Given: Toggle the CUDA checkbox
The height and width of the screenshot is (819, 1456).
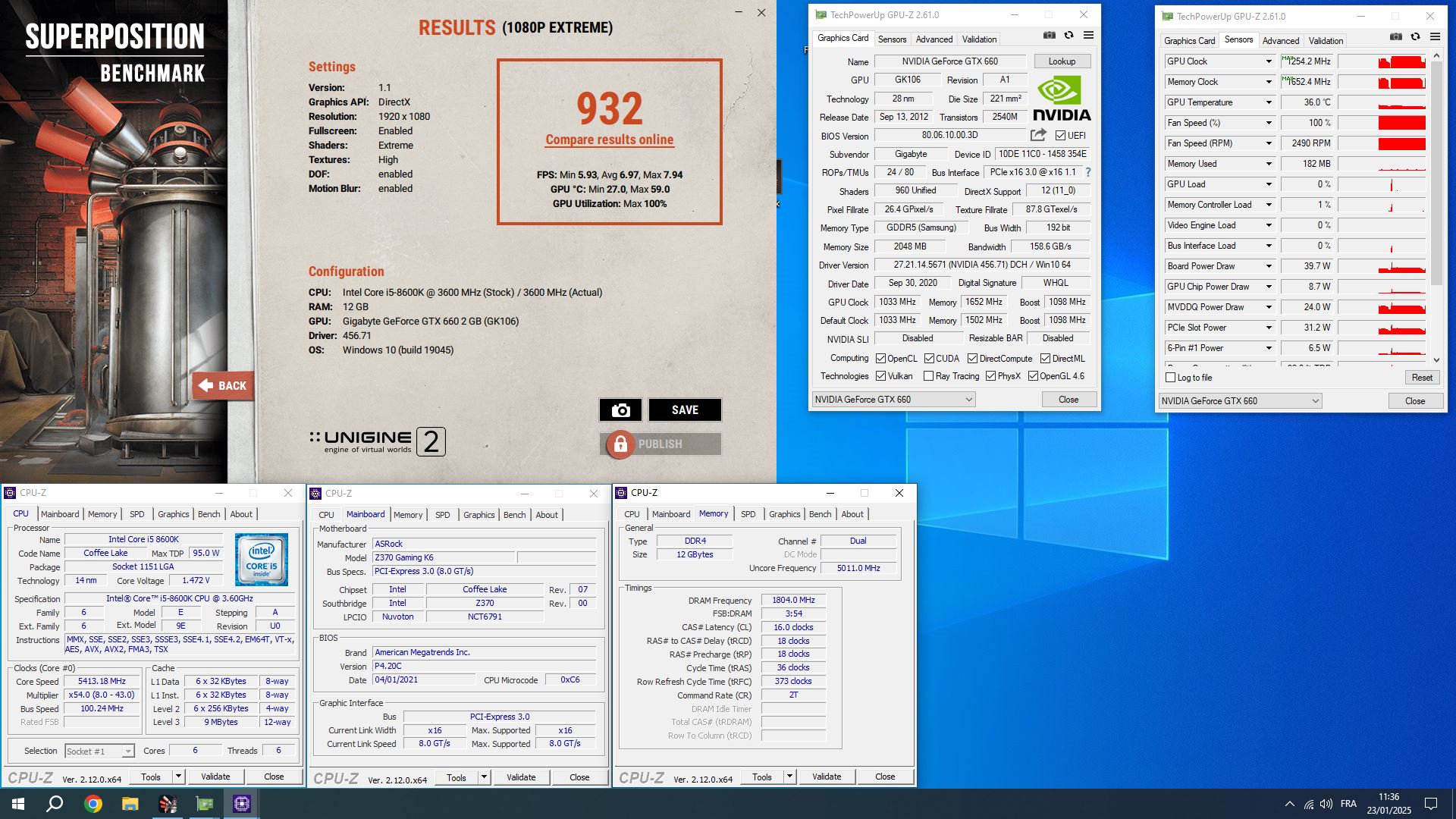Looking at the screenshot, I should tap(929, 359).
